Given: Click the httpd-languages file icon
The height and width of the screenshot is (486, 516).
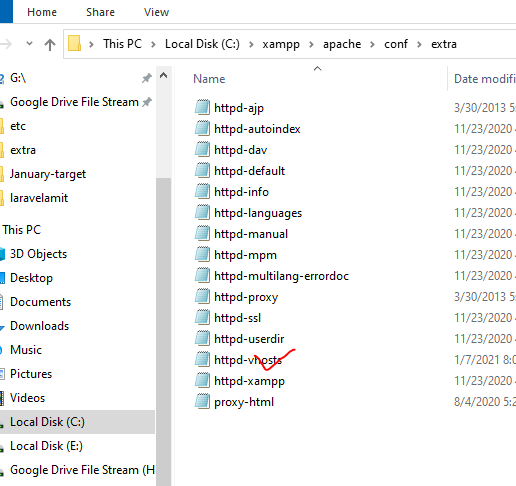Looking at the screenshot, I should tap(202, 212).
